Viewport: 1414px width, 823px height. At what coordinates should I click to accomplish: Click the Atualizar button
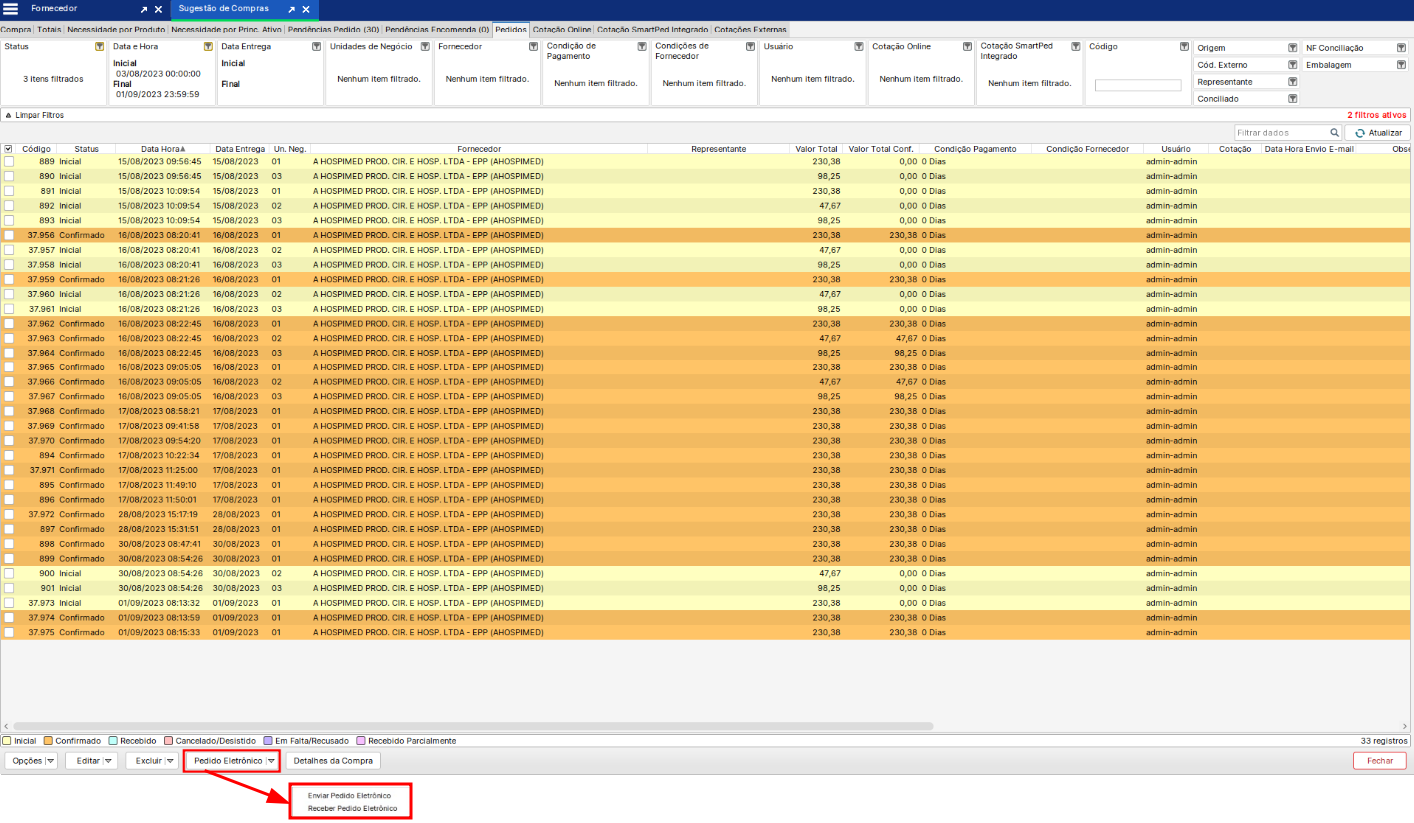1378,133
